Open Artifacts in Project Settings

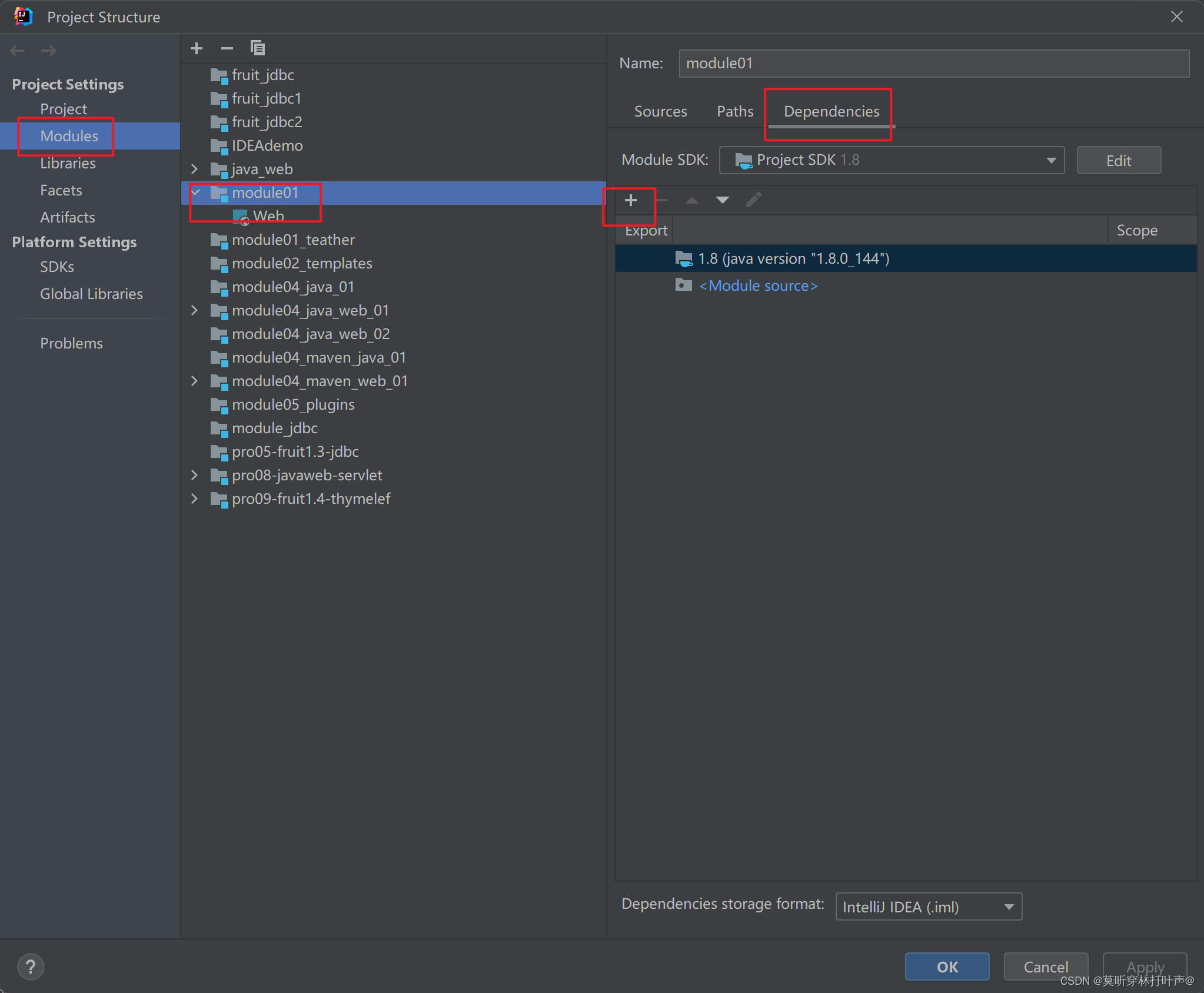68,217
